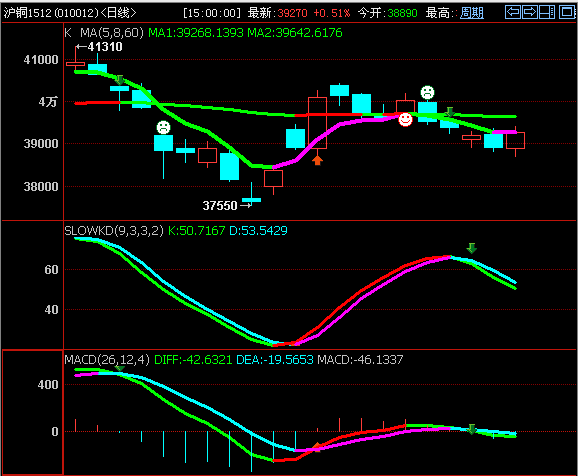
Task: Click the 41310 high price label
Action: tap(99, 47)
